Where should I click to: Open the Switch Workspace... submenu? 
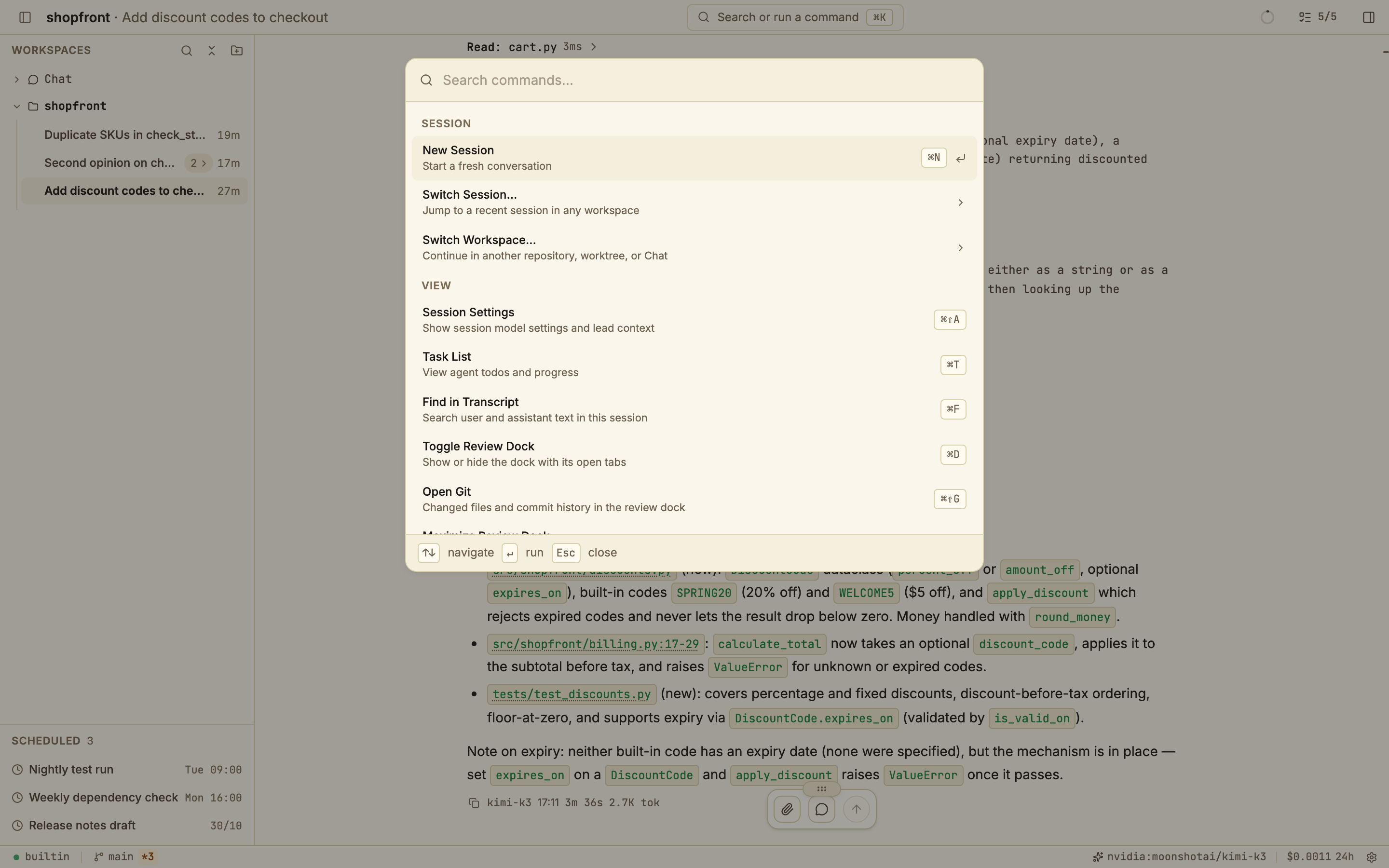tap(694, 248)
